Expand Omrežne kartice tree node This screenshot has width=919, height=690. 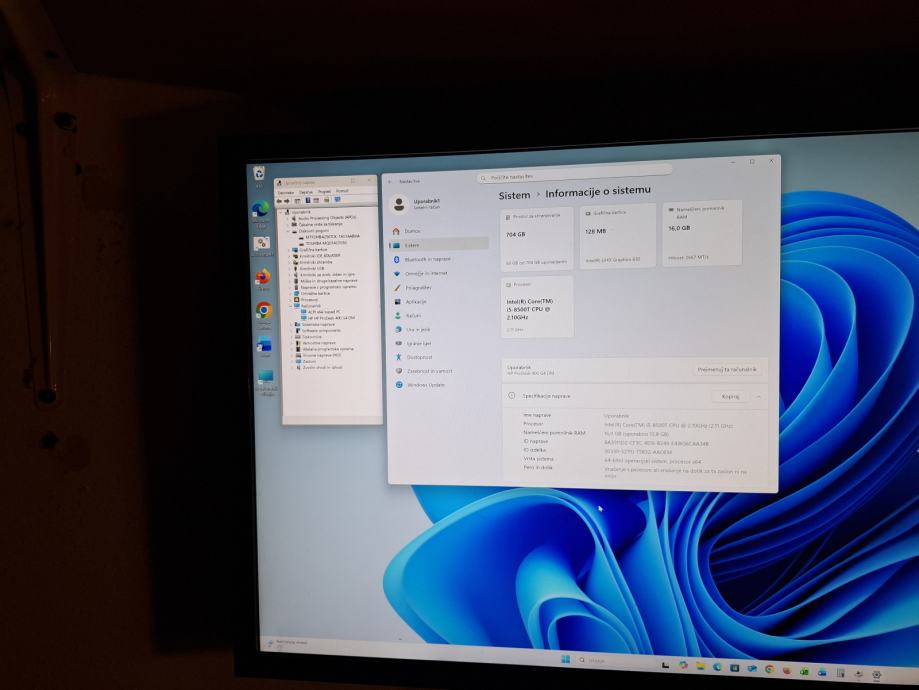point(290,293)
